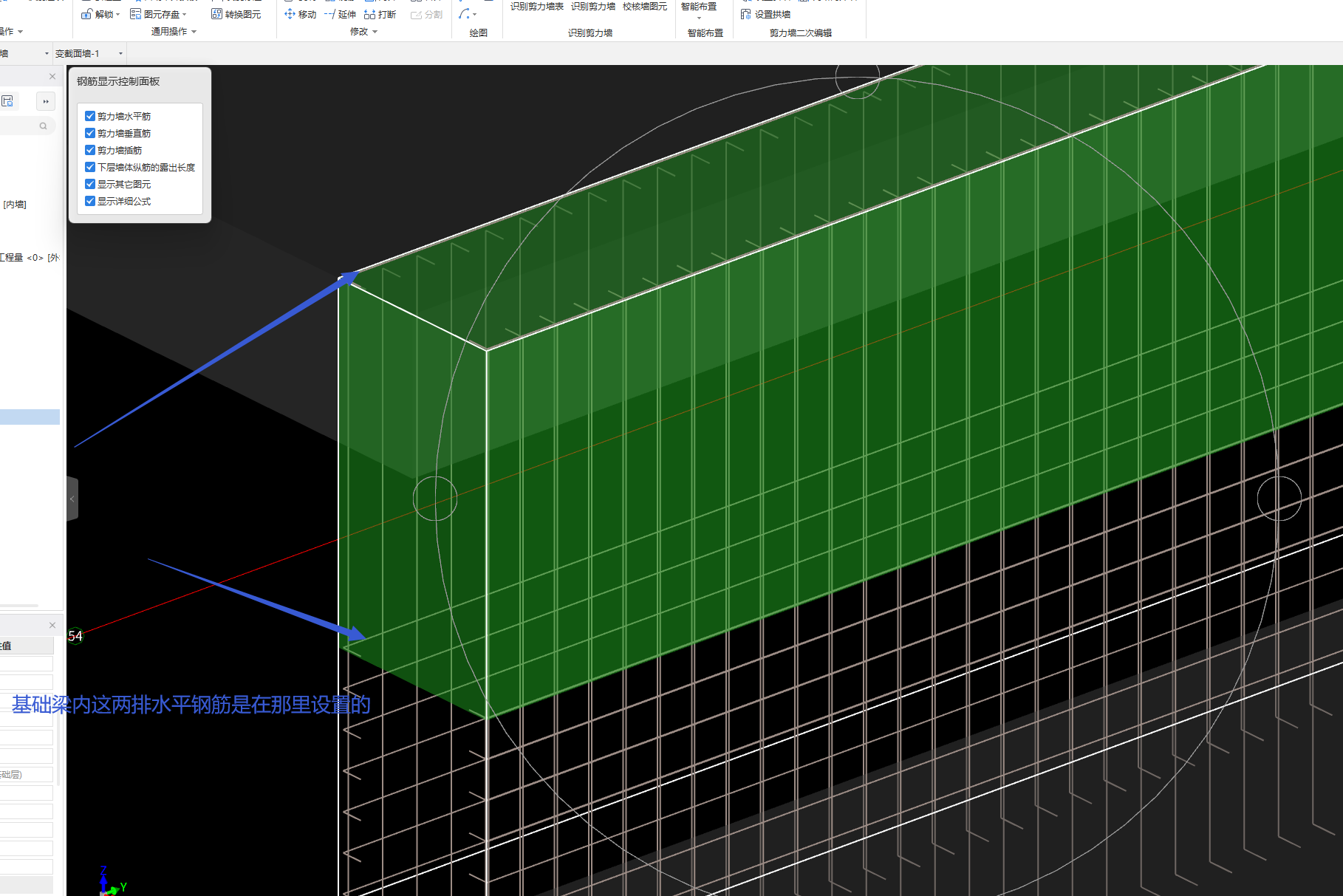This screenshot has width=1343, height=896.
Task: Click the highlighted blue row in left panel
Action: [30, 417]
